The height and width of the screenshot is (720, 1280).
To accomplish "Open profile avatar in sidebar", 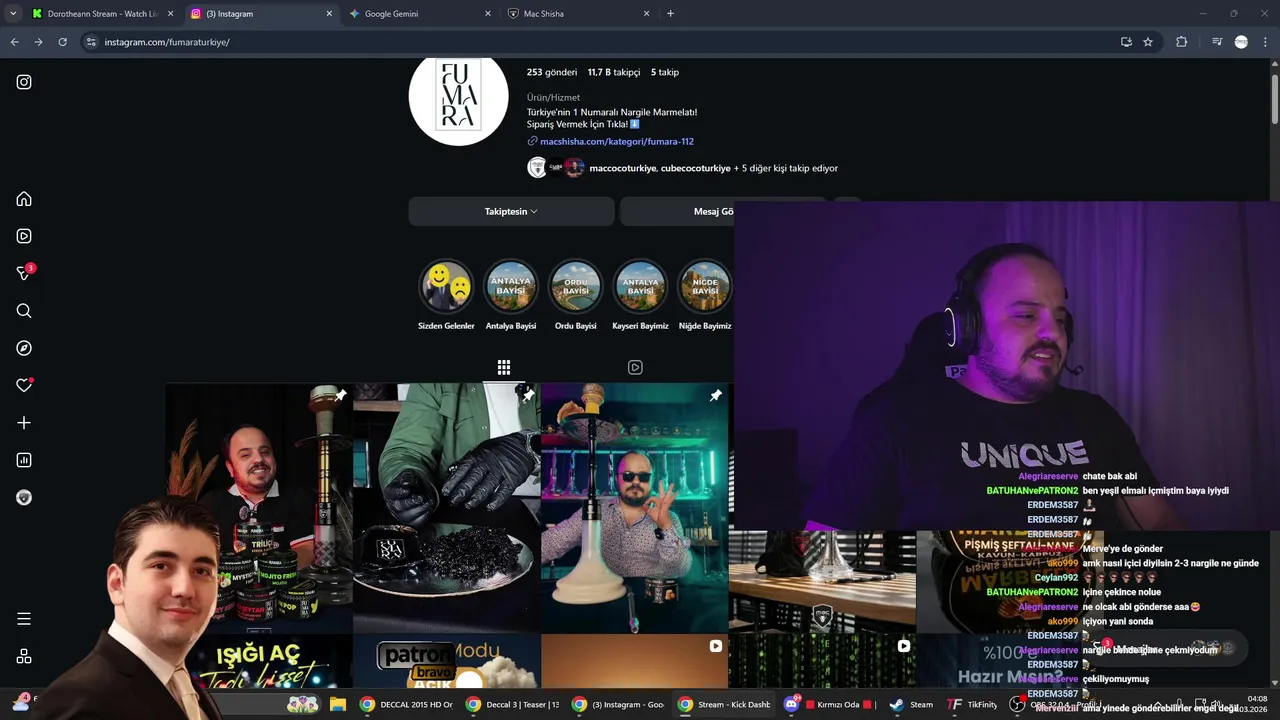I will (x=24, y=497).
